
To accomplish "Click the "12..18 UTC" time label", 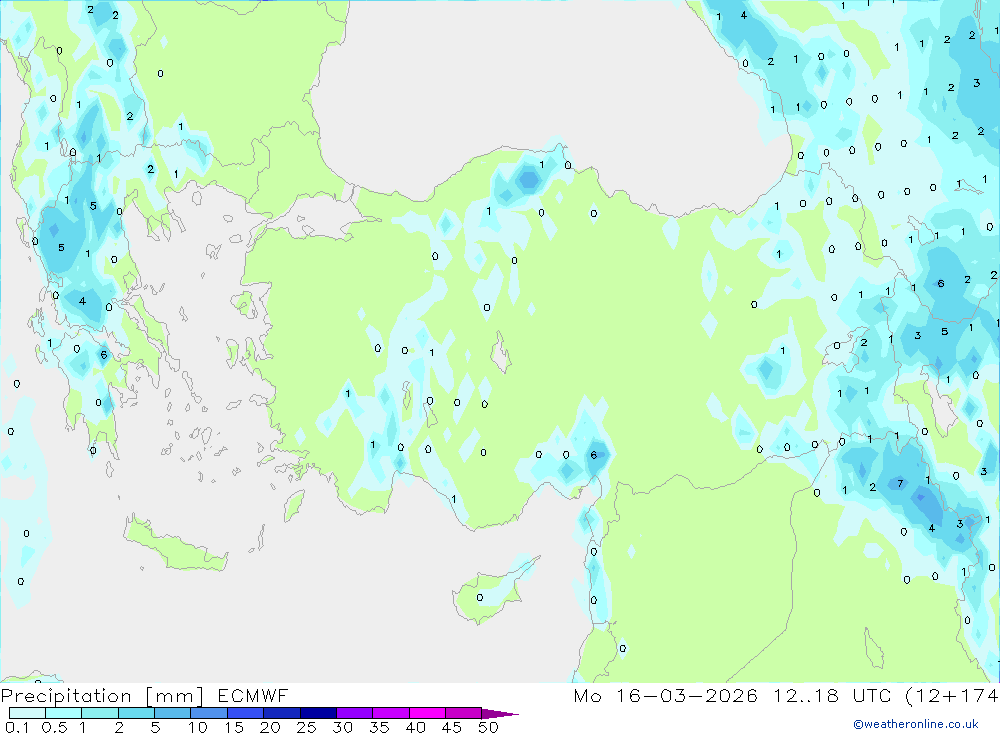I will (832, 695).
